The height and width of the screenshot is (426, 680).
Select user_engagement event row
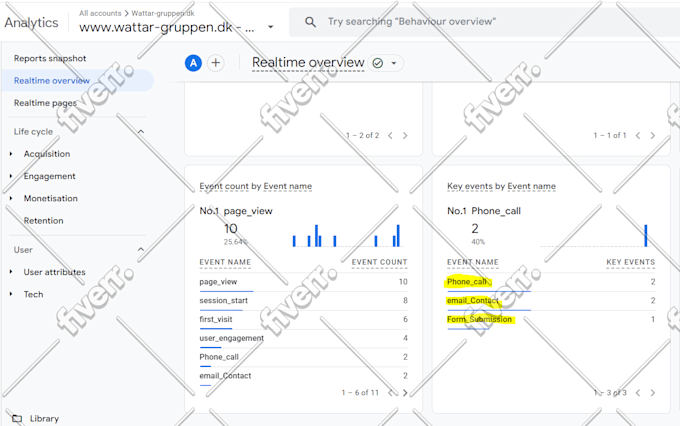click(304, 338)
